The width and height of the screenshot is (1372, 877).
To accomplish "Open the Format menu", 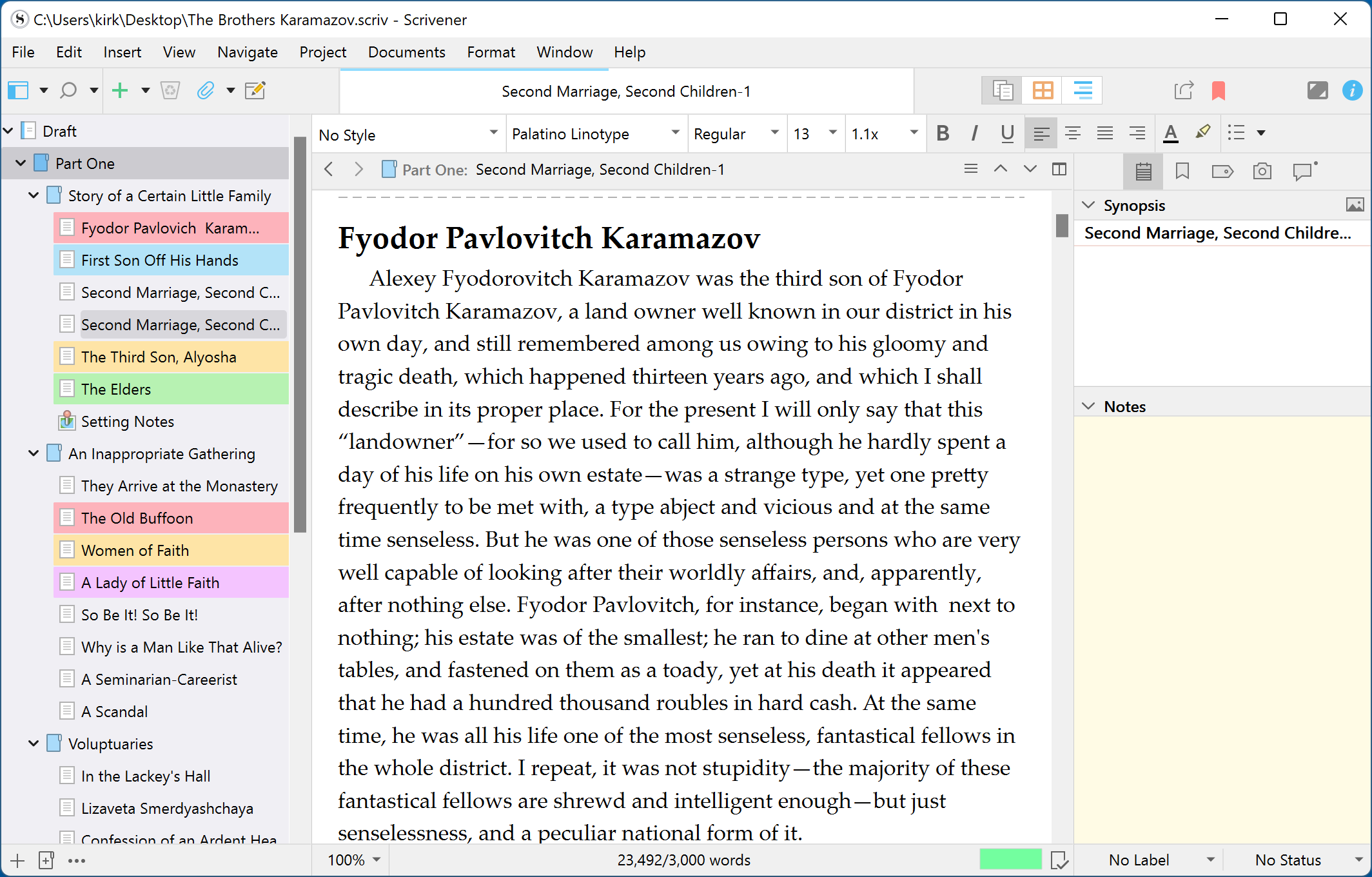I will point(490,52).
